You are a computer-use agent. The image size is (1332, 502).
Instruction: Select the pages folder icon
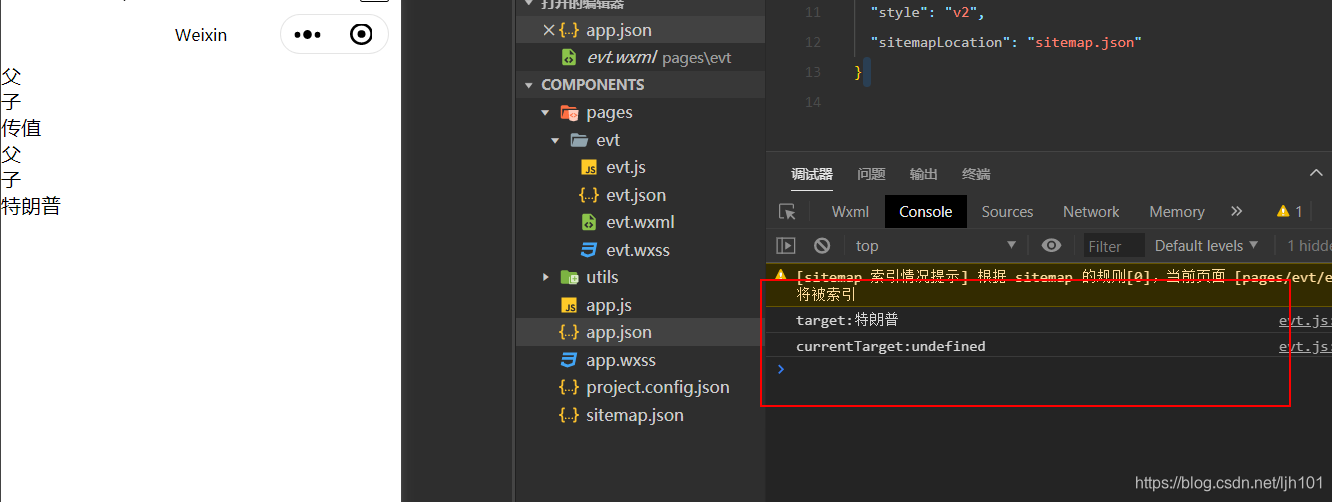click(x=569, y=113)
